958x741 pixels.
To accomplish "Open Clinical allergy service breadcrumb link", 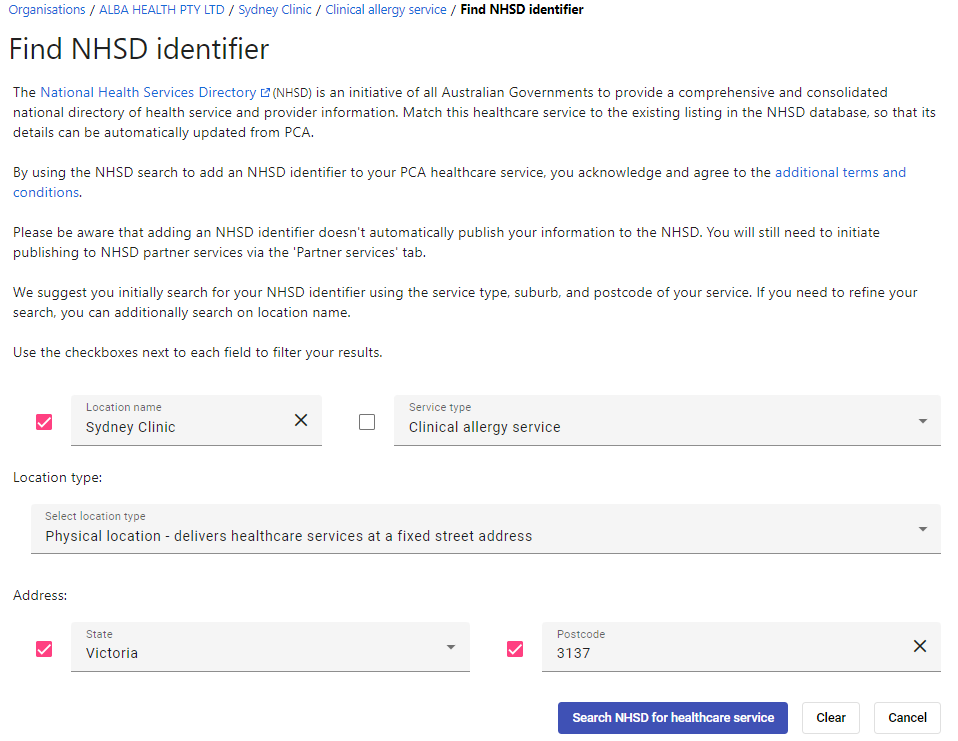I will coord(386,10).
